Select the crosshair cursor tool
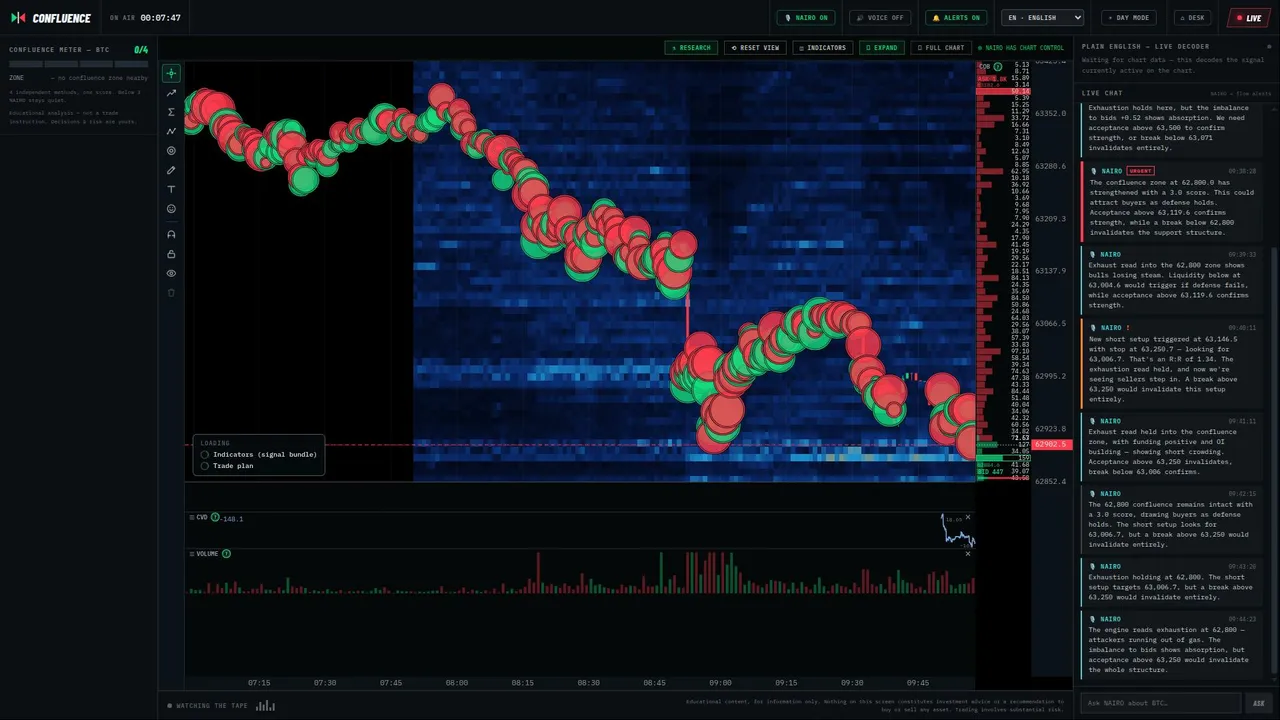The width and height of the screenshot is (1280, 720). tap(171, 73)
